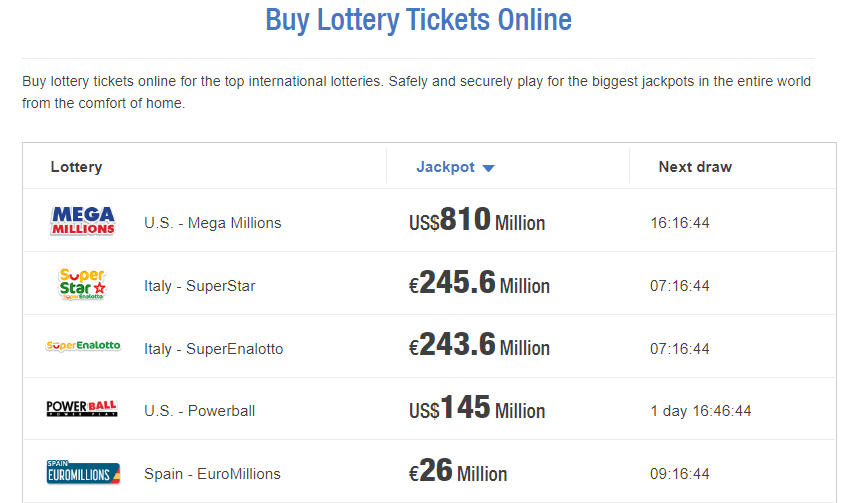Open the U.S. - Mega Millions link
This screenshot has height=503, width=850.
213,223
